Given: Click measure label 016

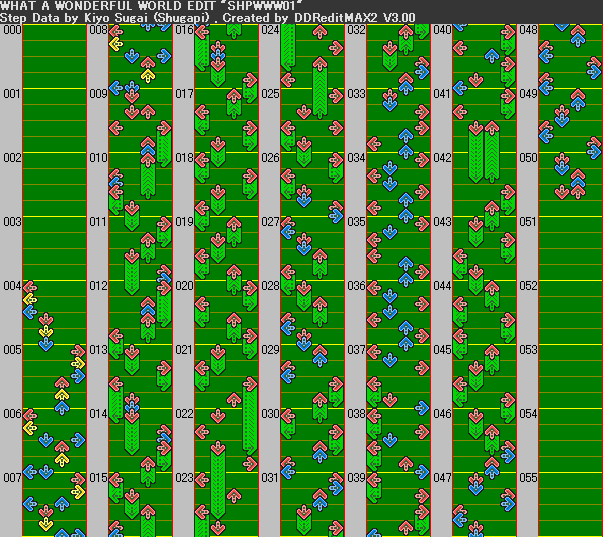Looking at the screenshot, I should click(184, 30).
